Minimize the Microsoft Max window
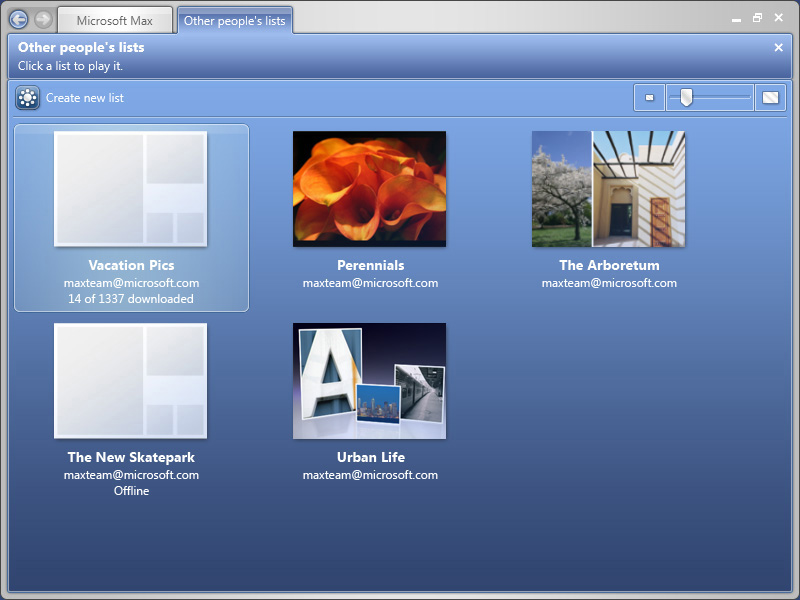800x600 pixels. pyautogui.click(x=737, y=18)
